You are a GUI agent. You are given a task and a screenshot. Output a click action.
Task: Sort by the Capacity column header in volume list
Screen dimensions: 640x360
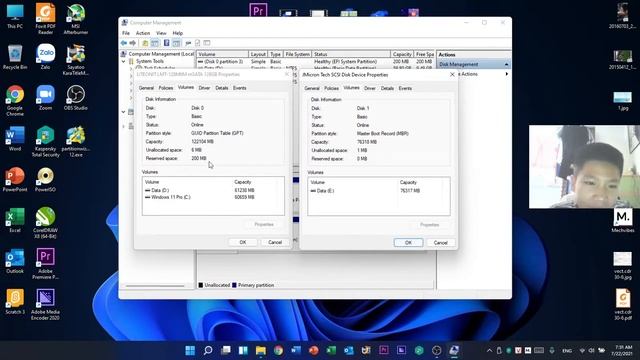coord(402,54)
